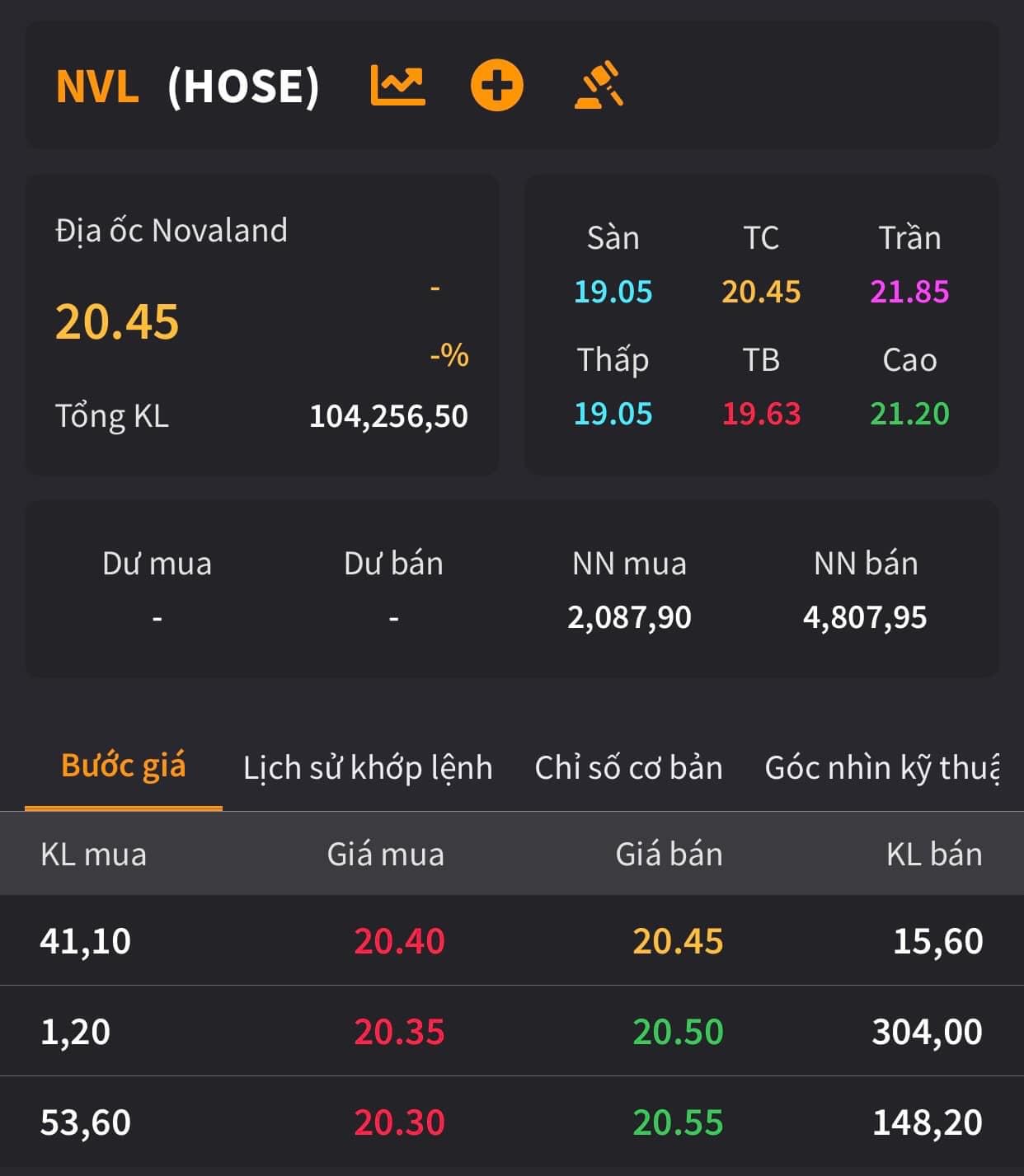Select high price 21.20
1024x1176 pixels.
909,414
